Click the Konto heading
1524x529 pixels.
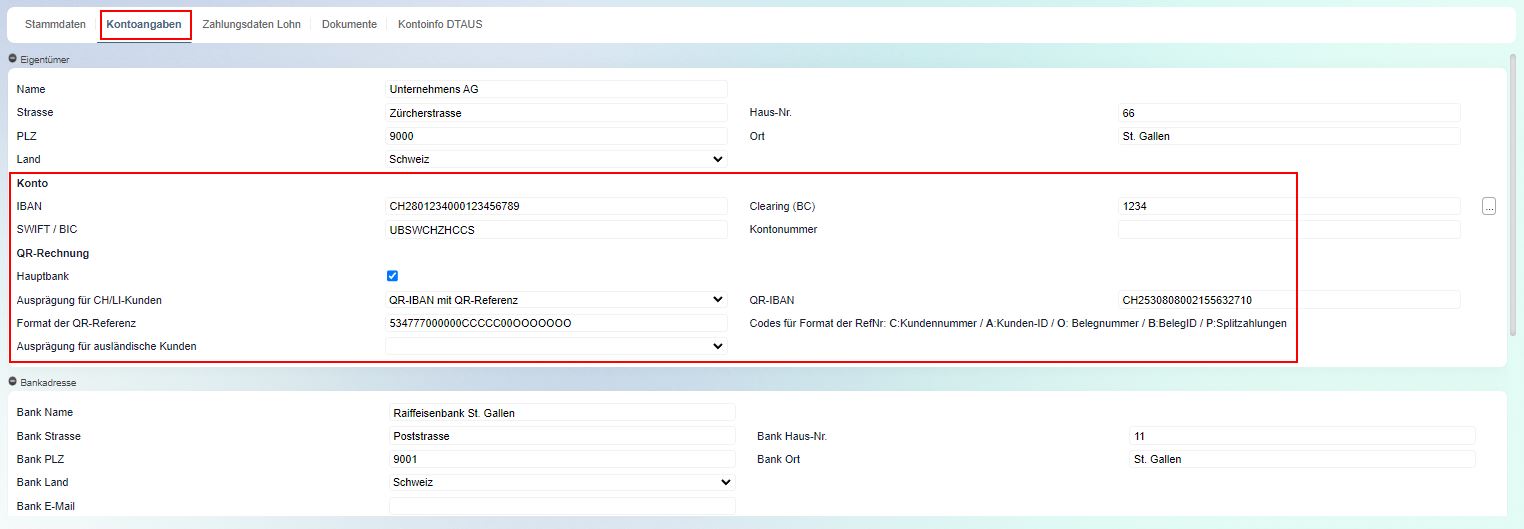tap(32, 183)
